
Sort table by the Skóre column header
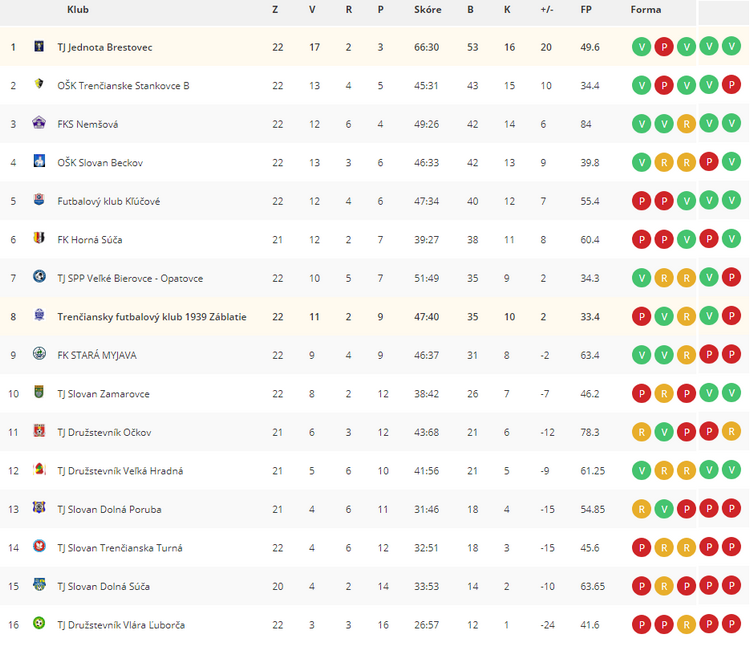428,10
